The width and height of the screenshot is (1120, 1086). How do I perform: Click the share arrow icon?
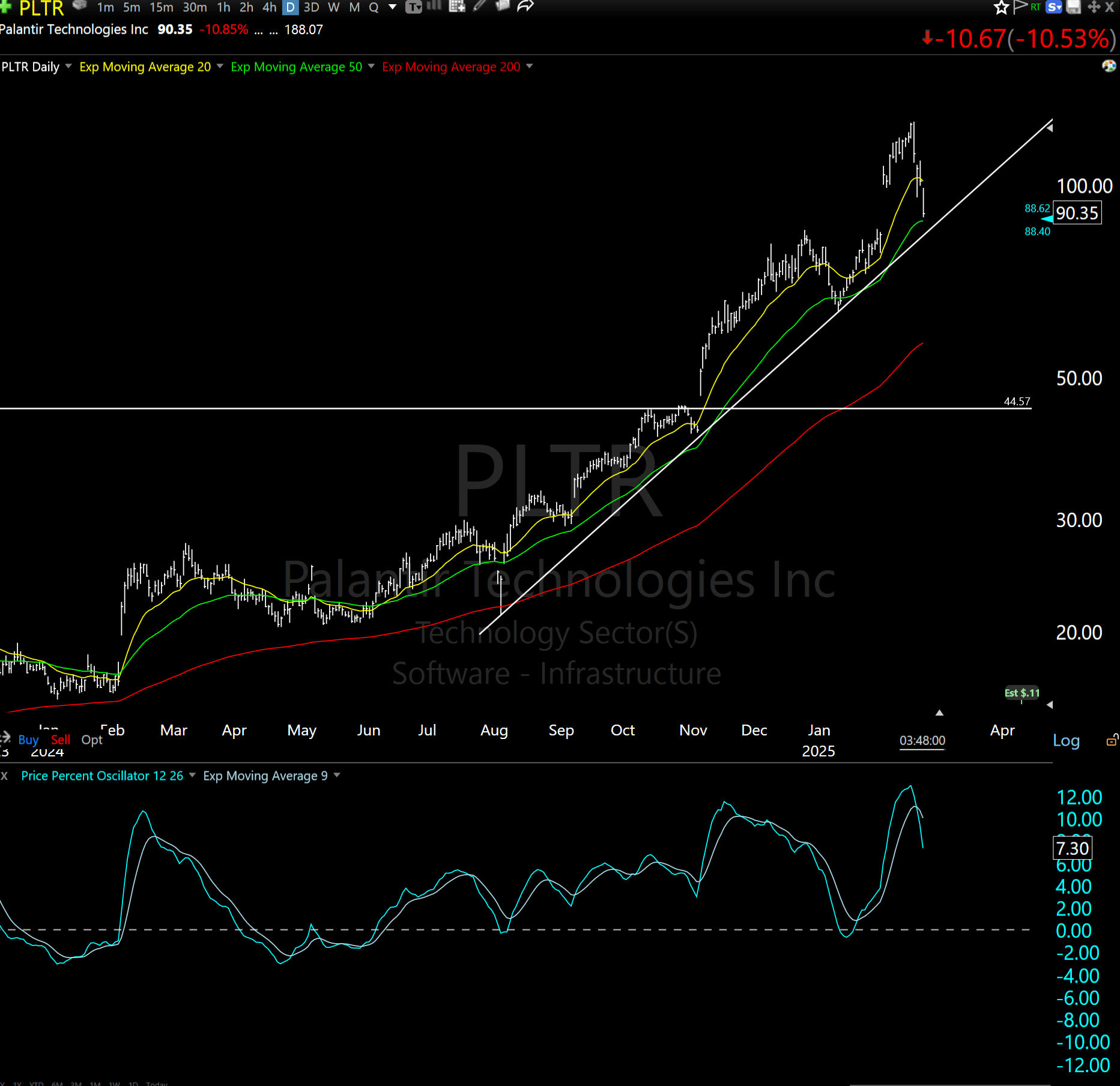(x=525, y=6)
